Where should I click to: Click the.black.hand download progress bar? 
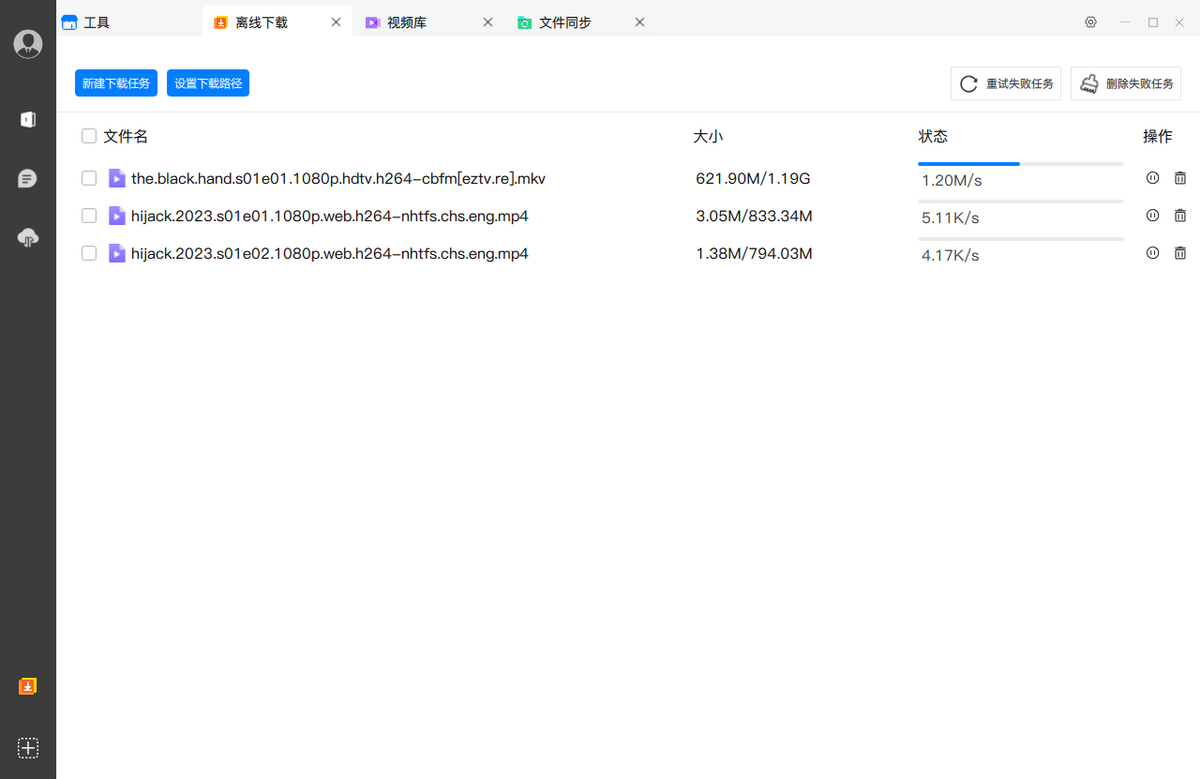click(x=1021, y=163)
